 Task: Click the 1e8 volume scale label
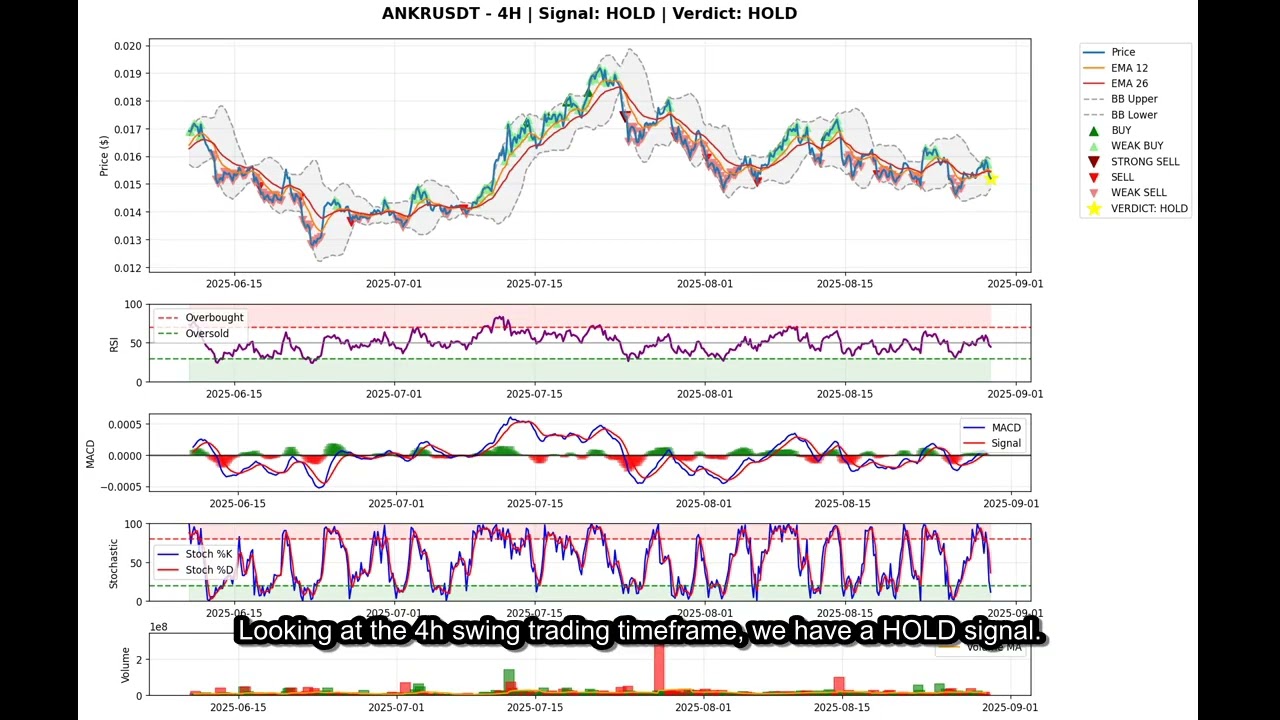pos(159,628)
